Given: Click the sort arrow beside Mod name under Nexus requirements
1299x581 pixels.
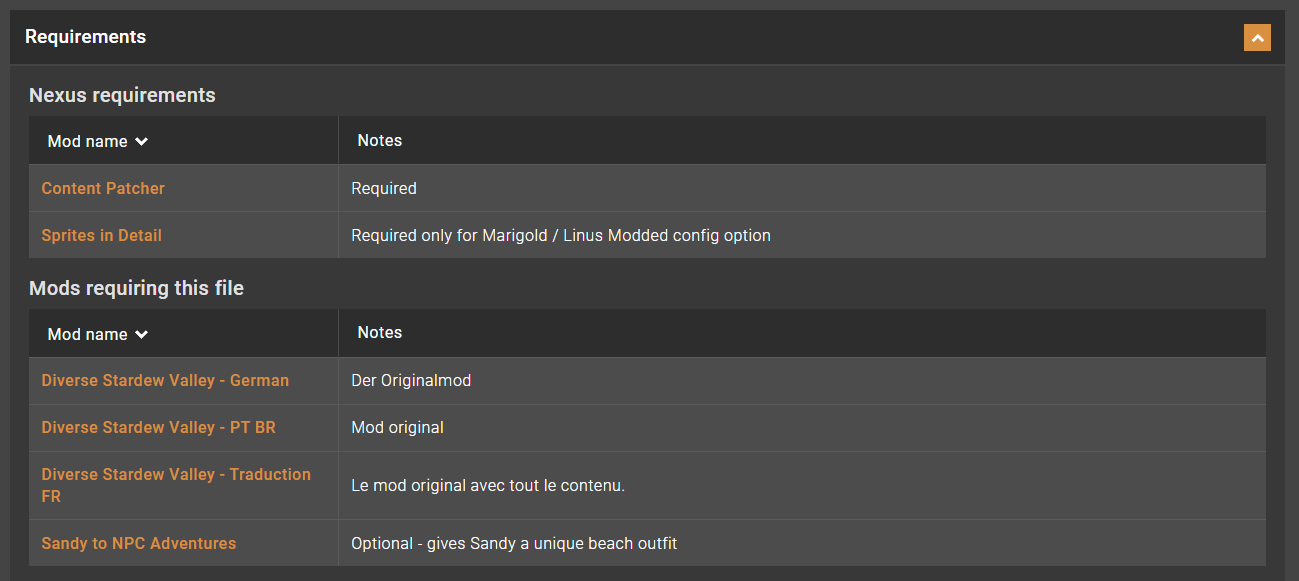Looking at the screenshot, I should tap(142, 142).
